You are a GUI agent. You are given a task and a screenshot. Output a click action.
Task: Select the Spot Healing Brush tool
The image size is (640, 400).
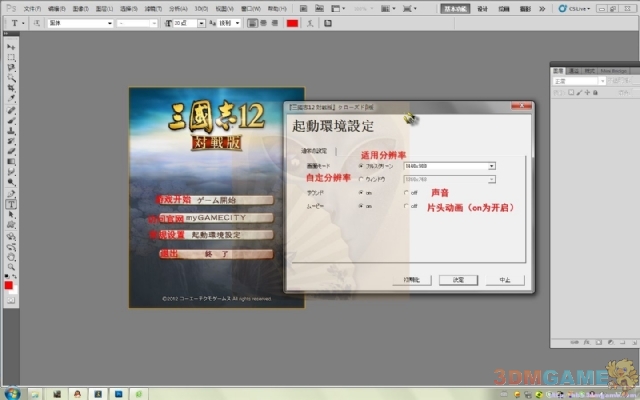pos(11,110)
